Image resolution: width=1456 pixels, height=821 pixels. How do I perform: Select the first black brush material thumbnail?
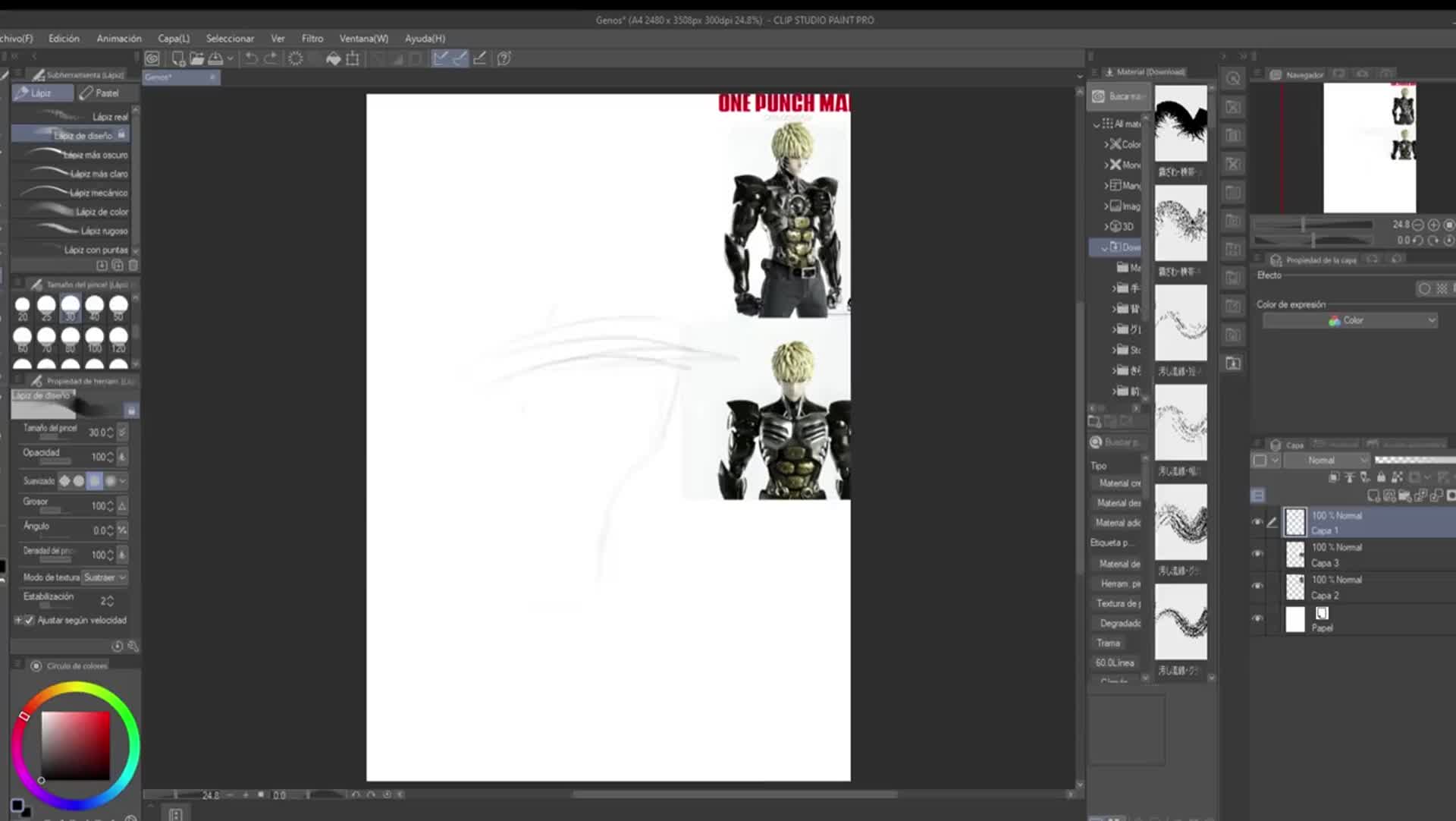[1181, 123]
